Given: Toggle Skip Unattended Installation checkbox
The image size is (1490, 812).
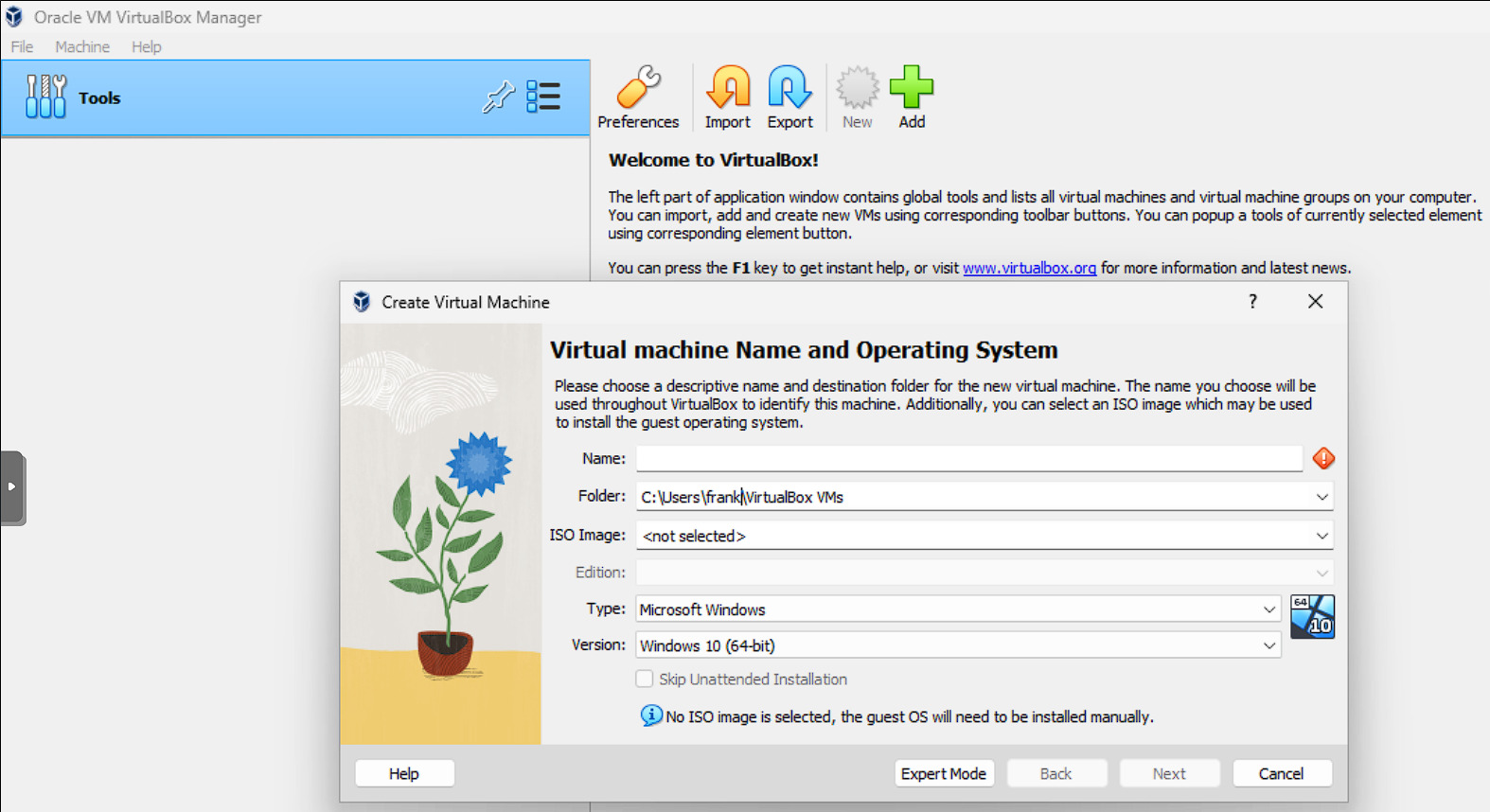Looking at the screenshot, I should [645, 679].
